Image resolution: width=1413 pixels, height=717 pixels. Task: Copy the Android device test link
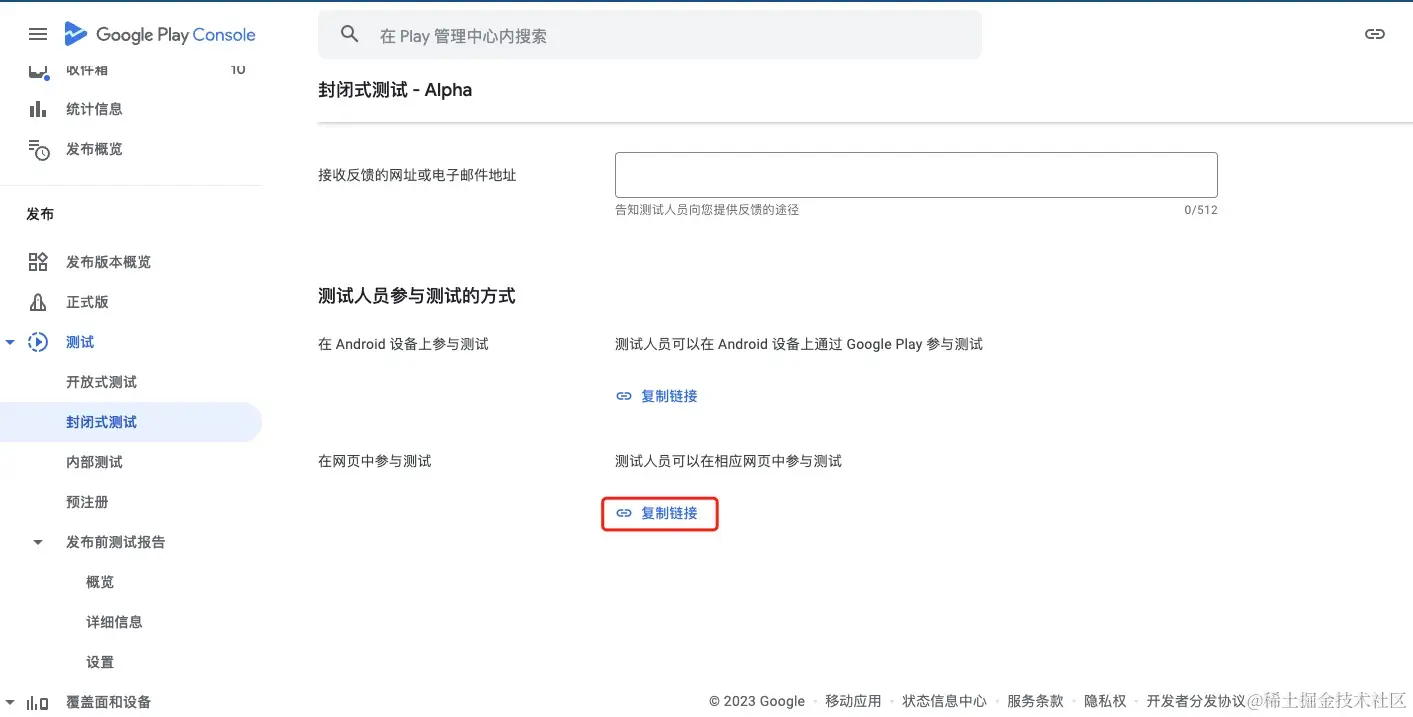(657, 396)
